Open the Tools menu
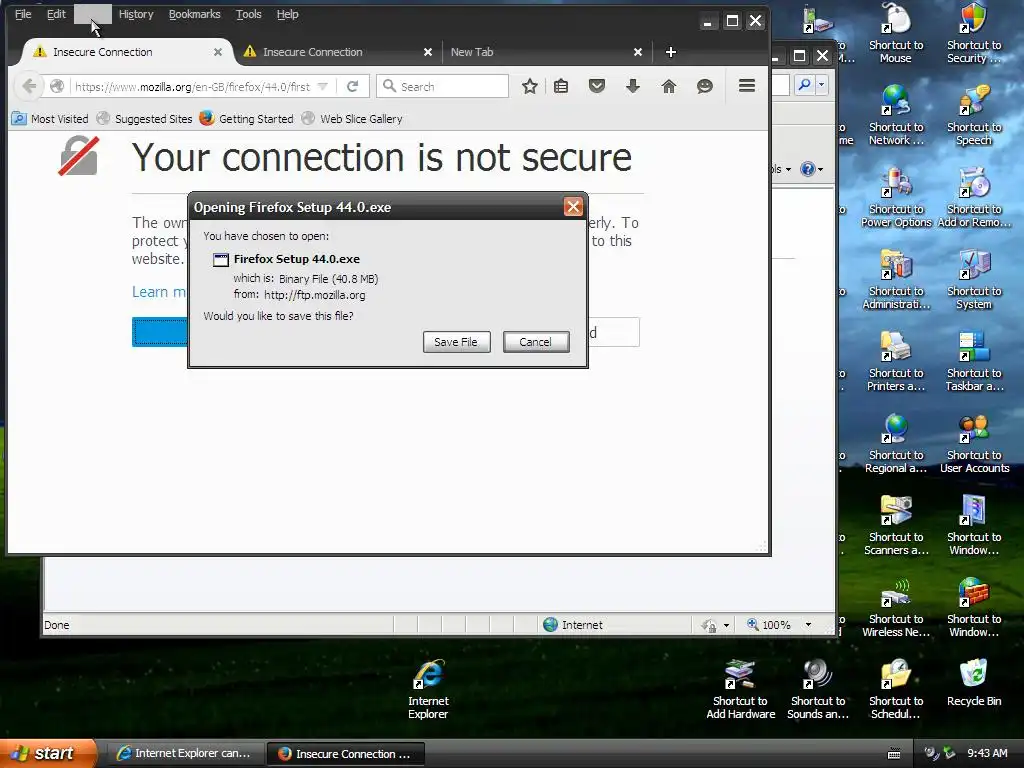Image resolution: width=1024 pixels, height=768 pixels. click(249, 14)
